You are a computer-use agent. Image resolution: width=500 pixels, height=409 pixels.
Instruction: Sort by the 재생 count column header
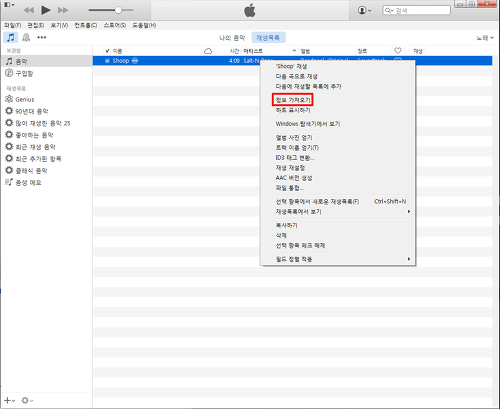coord(418,51)
